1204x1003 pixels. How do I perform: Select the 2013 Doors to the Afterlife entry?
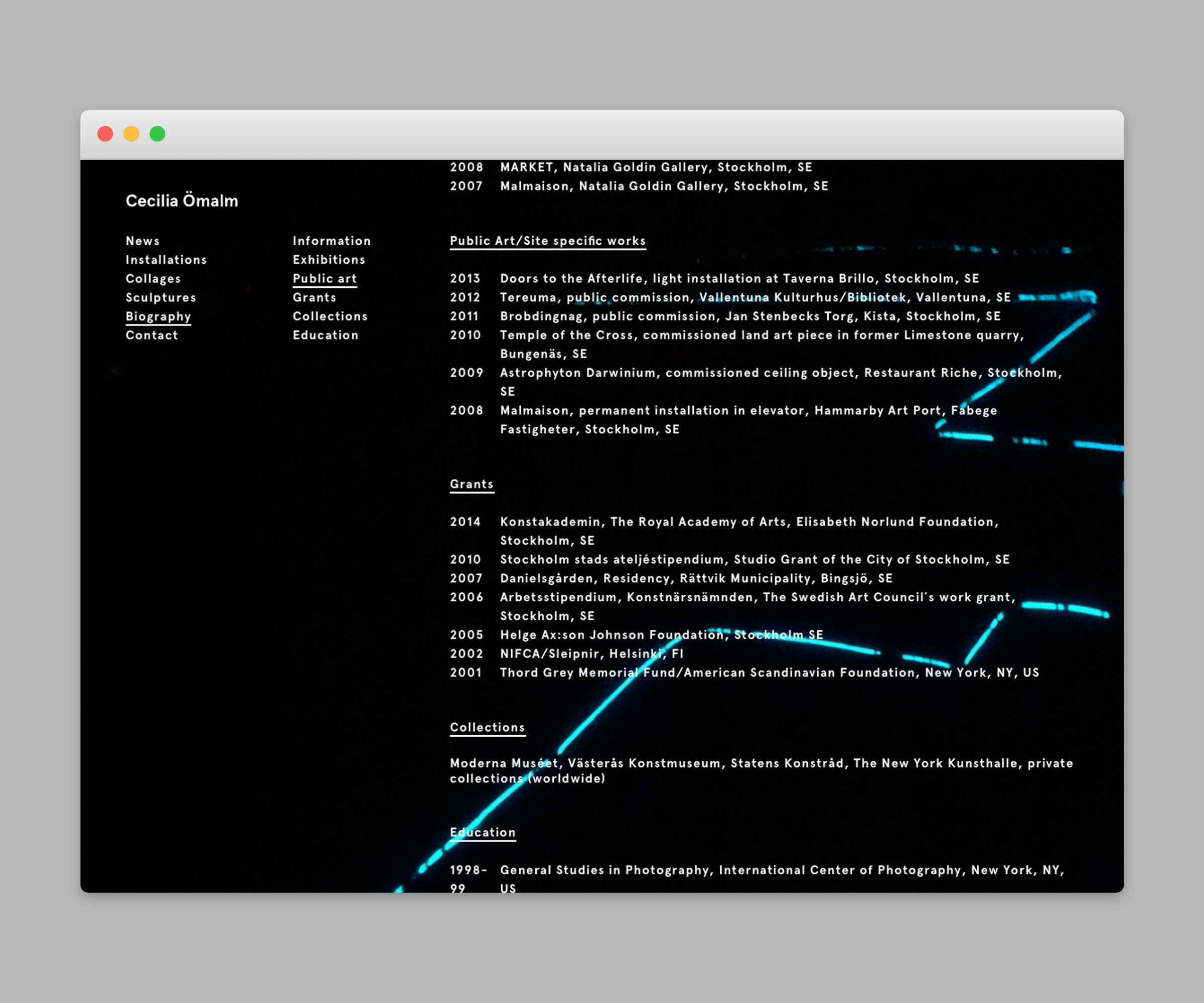[715, 278]
